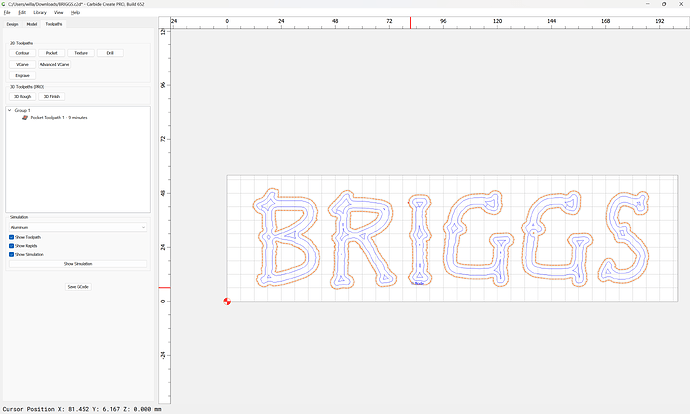Minimize the Carbide Create window

click(648, 4)
